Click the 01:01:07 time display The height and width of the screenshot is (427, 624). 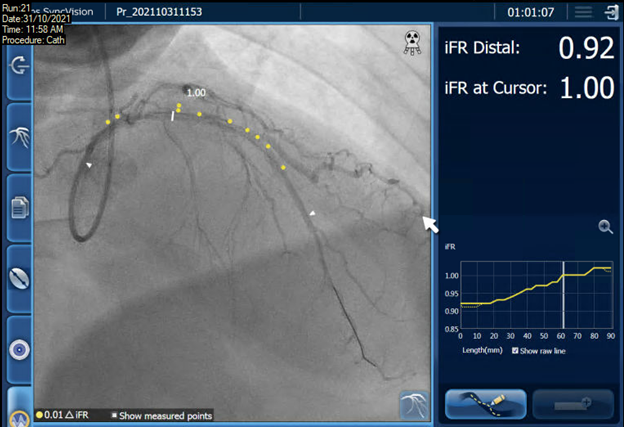(530, 12)
